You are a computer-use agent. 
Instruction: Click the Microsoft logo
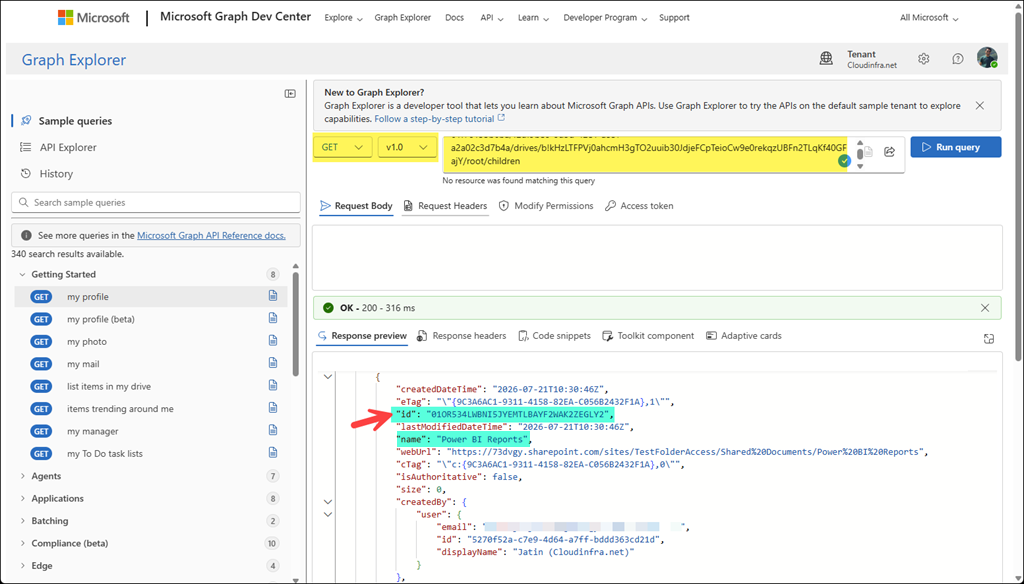[93, 18]
